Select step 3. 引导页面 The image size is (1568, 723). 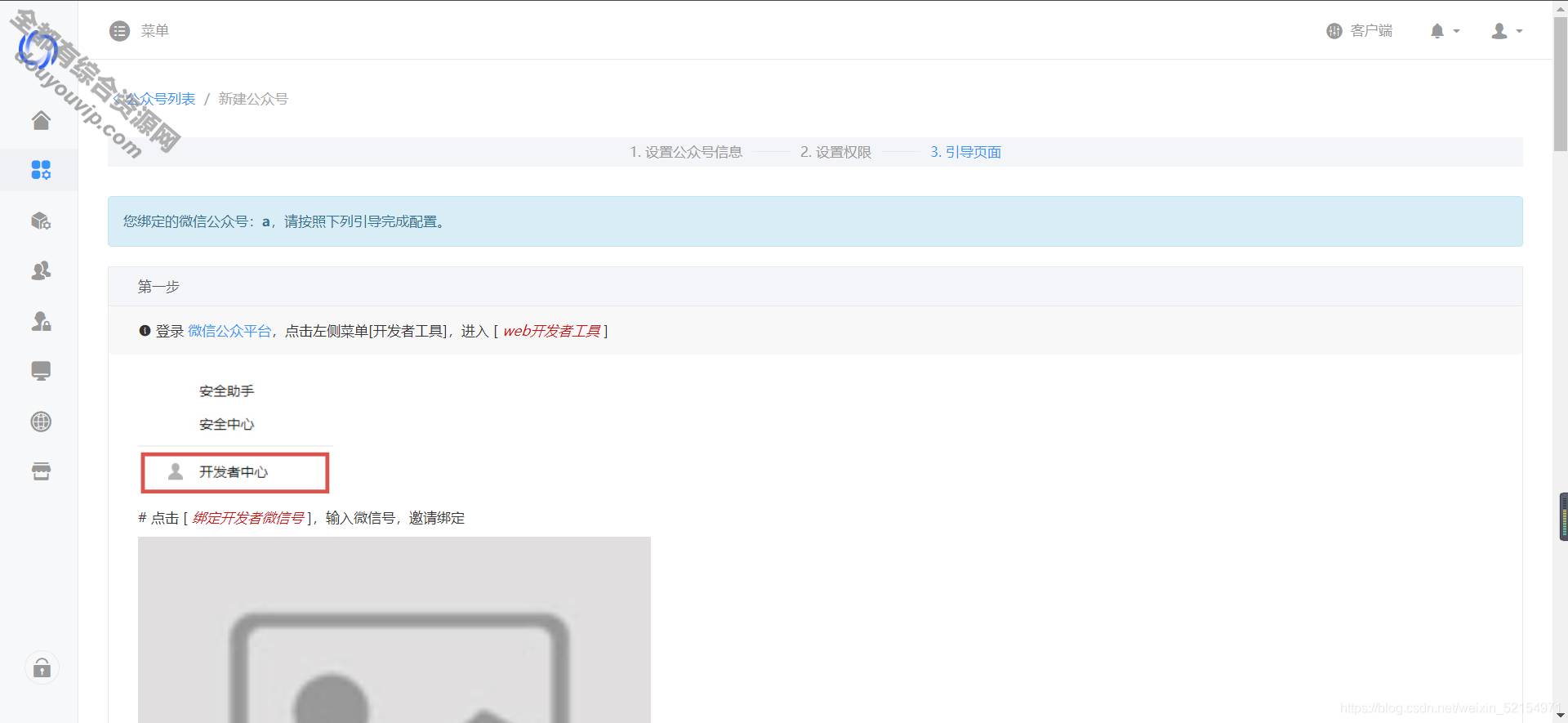[966, 152]
